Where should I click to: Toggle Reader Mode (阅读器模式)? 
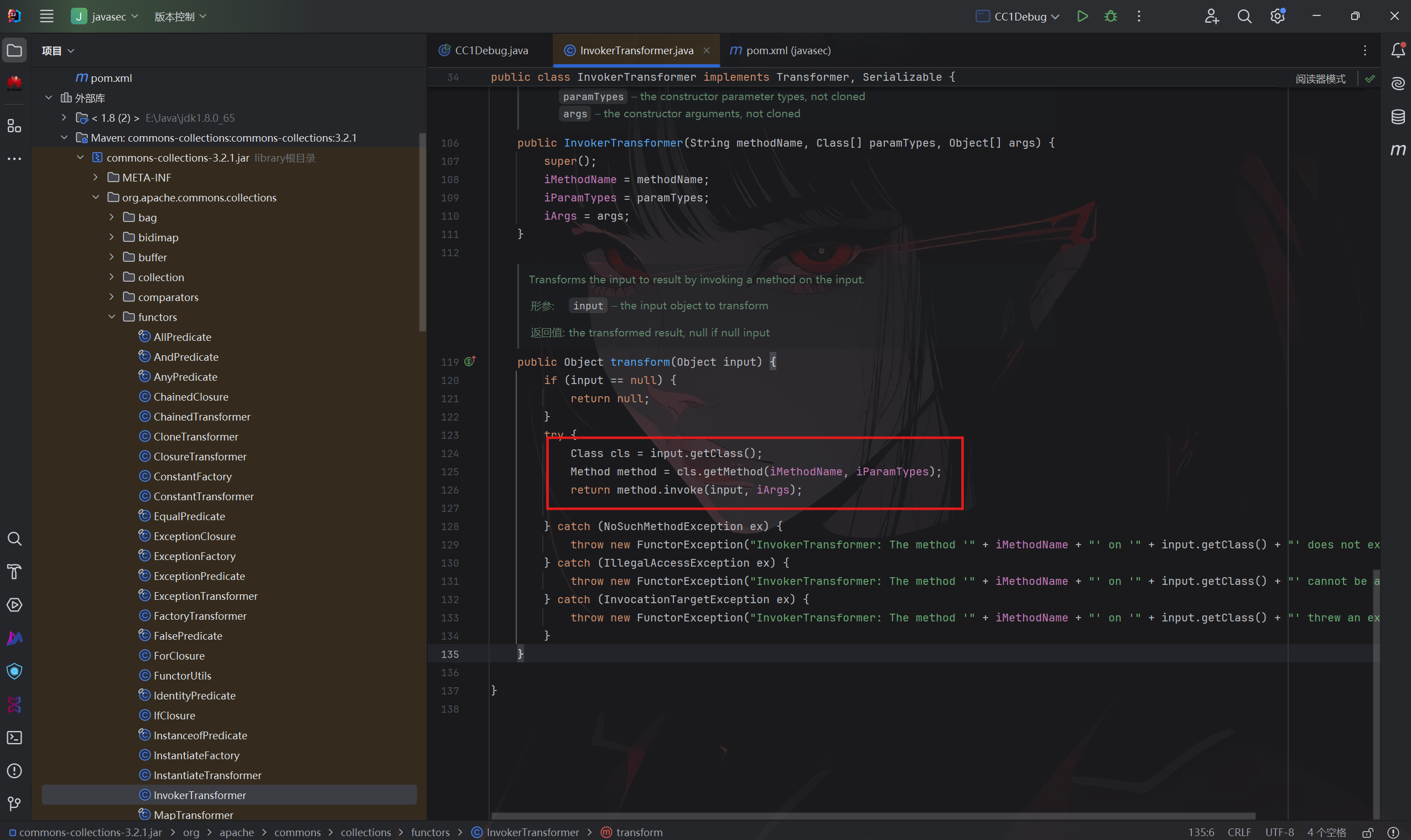tap(1320, 79)
